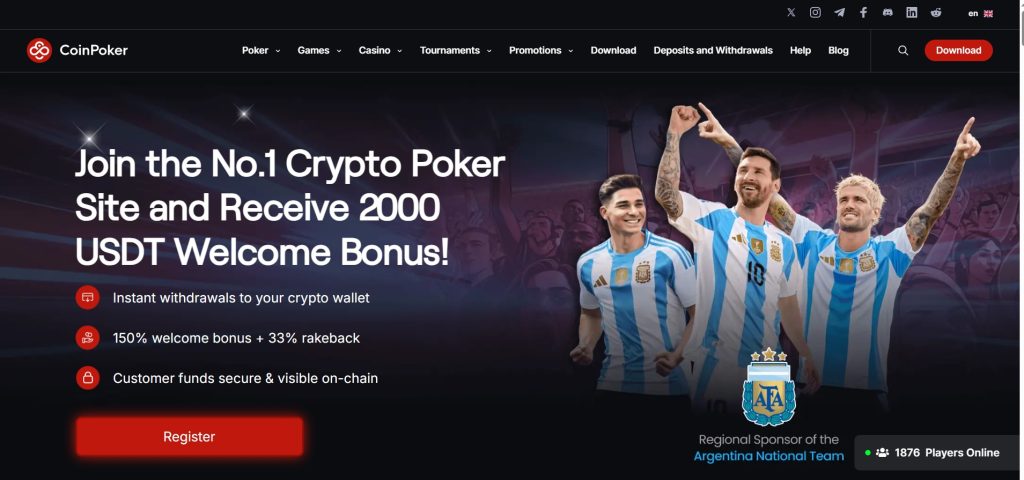The height and width of the screenshot is (480, 1024).
Task: Expand the Games dropdown menu
Action: (319, 50)
